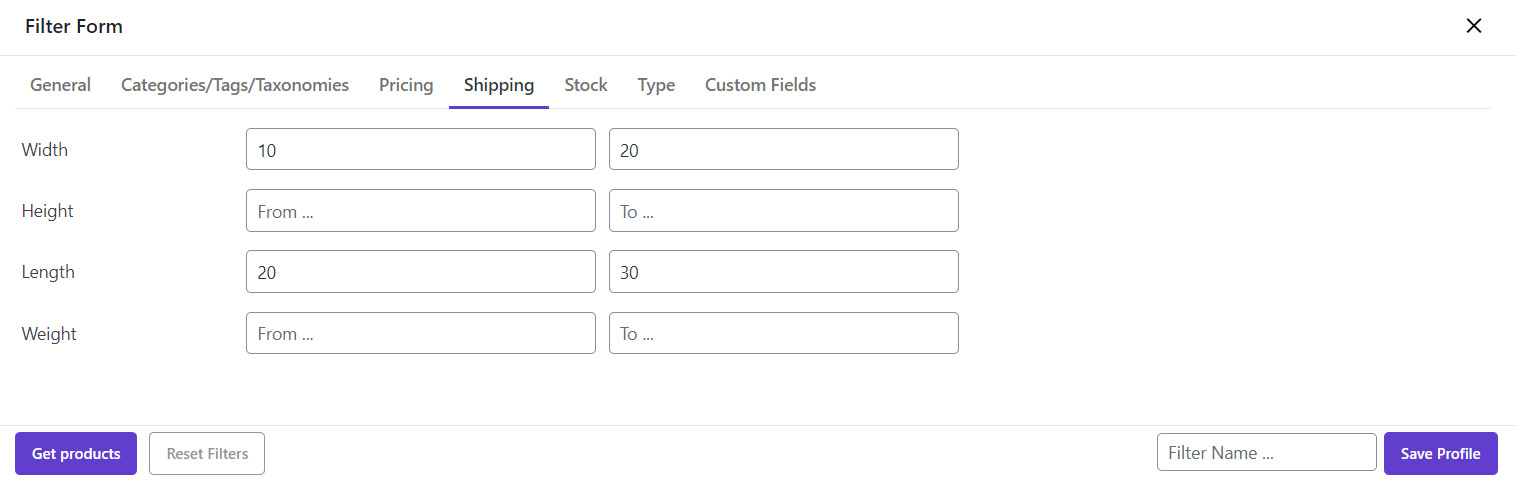
Task: Click the Width to field containing 20
Action: click(x=783, y=150)
